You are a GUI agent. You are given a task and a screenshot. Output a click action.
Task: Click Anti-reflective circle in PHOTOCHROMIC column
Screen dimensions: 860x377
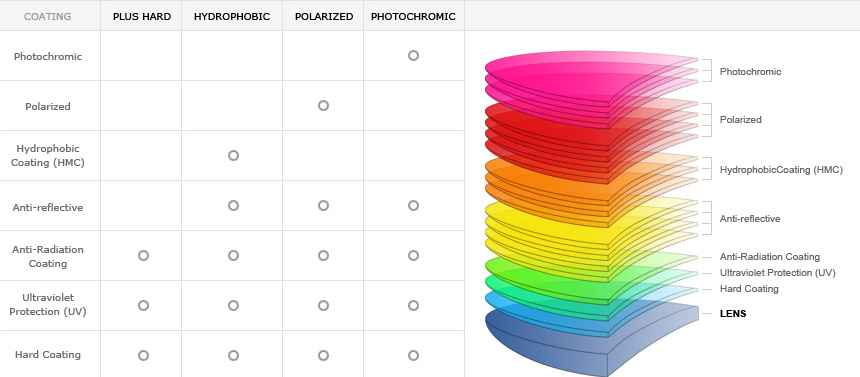(x=413, y=205)
